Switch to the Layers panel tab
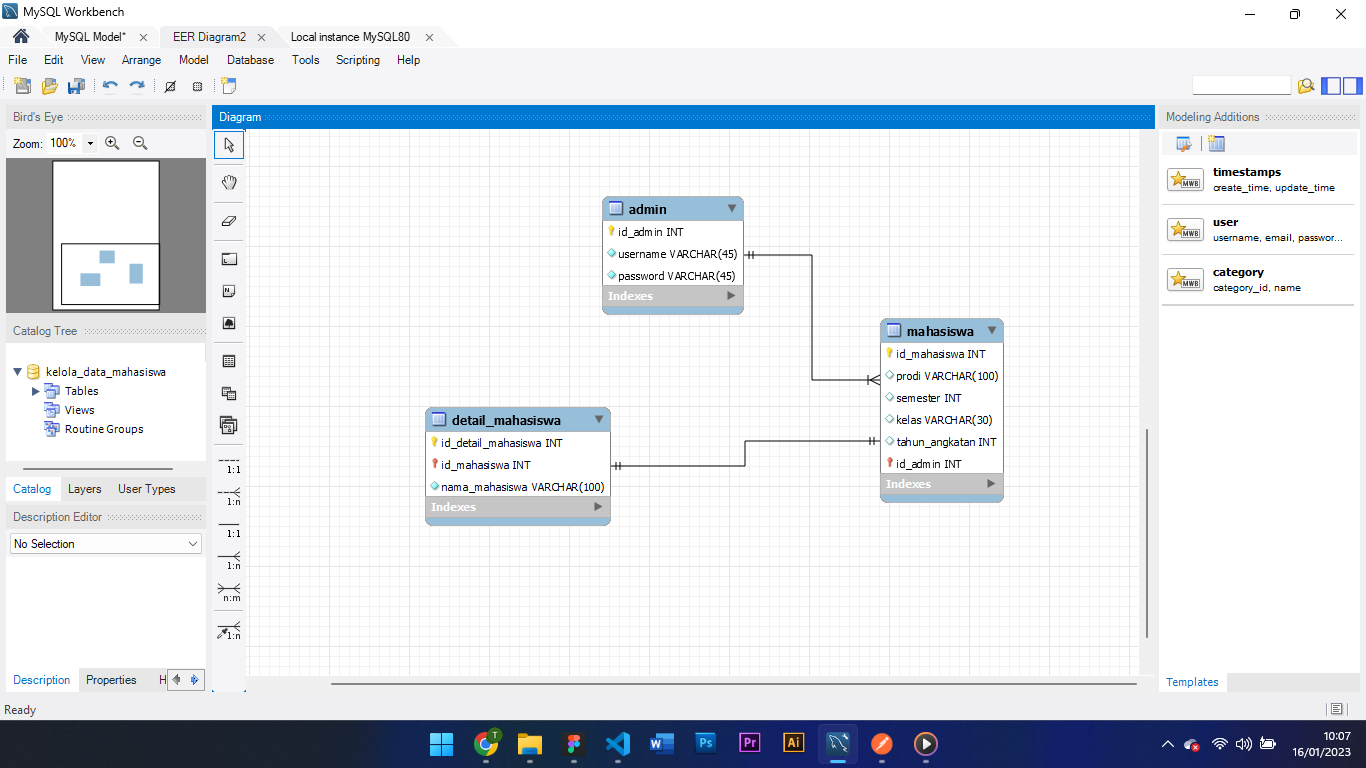 click(84, 489)
